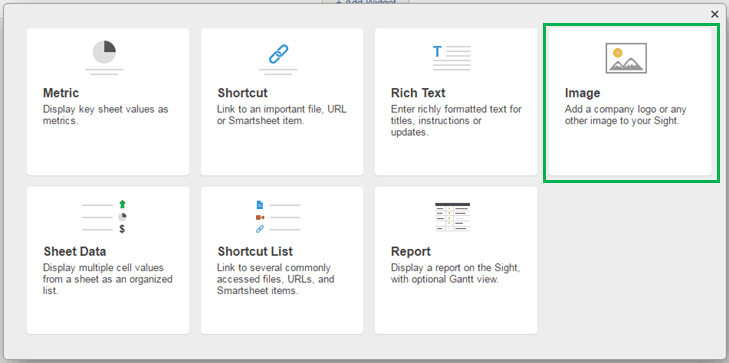Click 'Add a company logo' description

[625, 115]
